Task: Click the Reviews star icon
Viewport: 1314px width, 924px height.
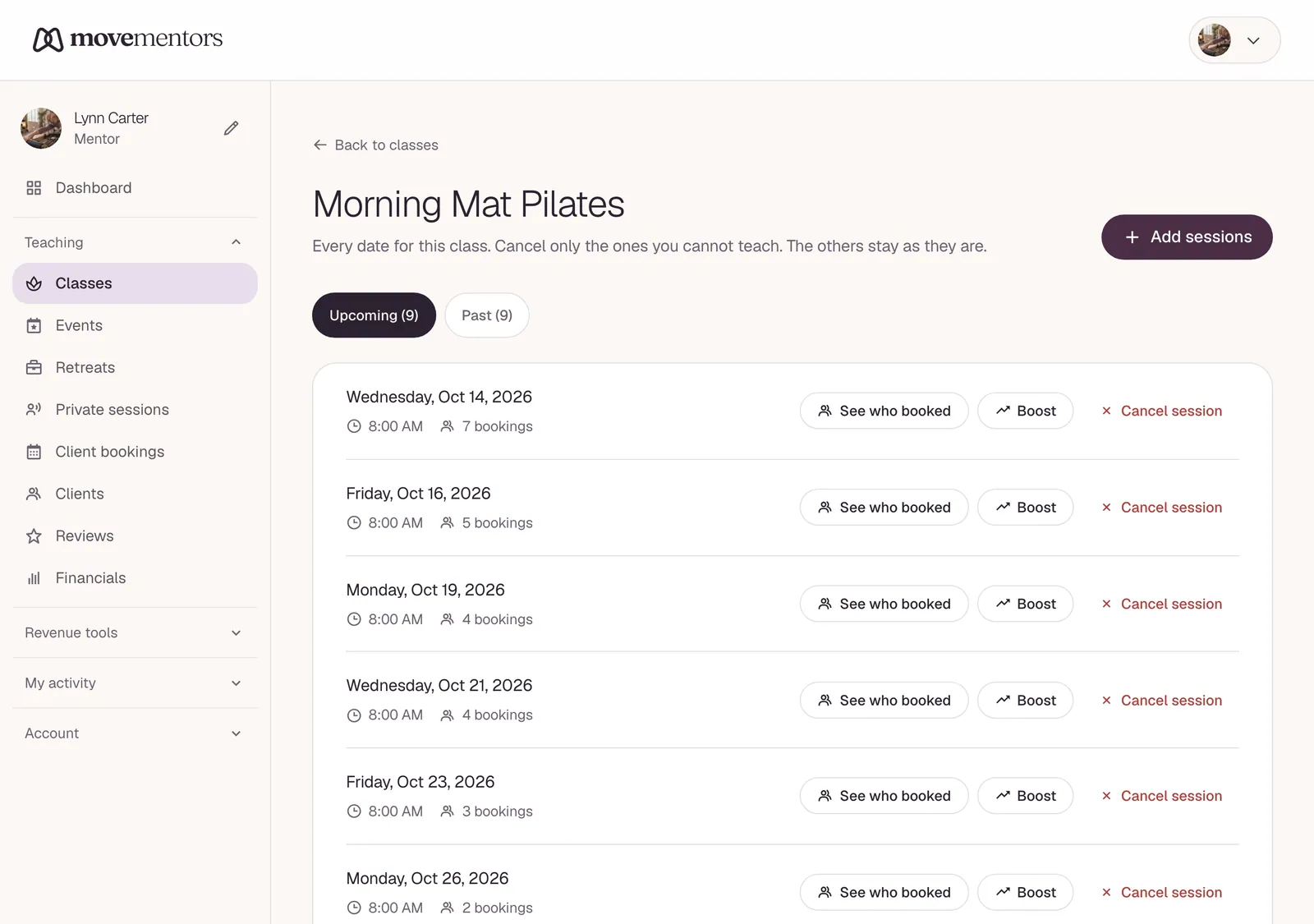Action: coord(34,536)
